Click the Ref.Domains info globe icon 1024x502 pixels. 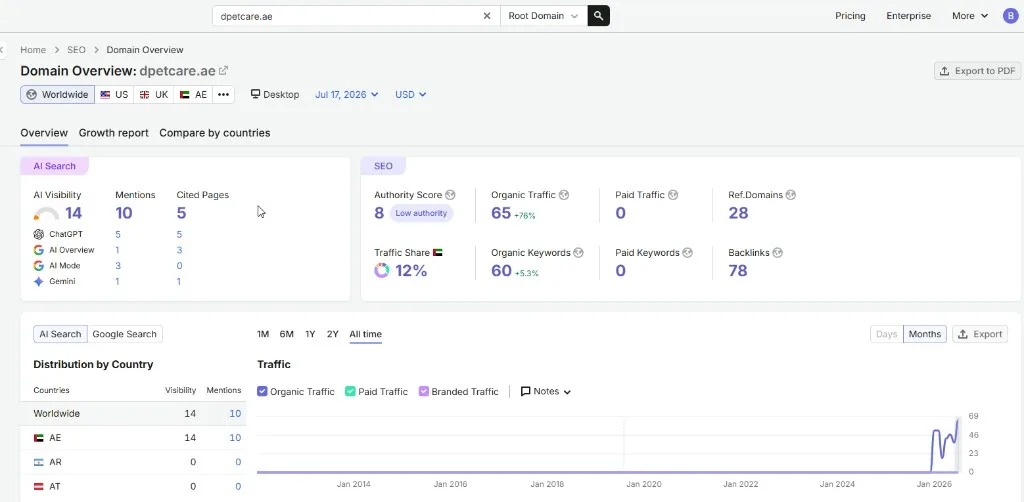point(791,195)
